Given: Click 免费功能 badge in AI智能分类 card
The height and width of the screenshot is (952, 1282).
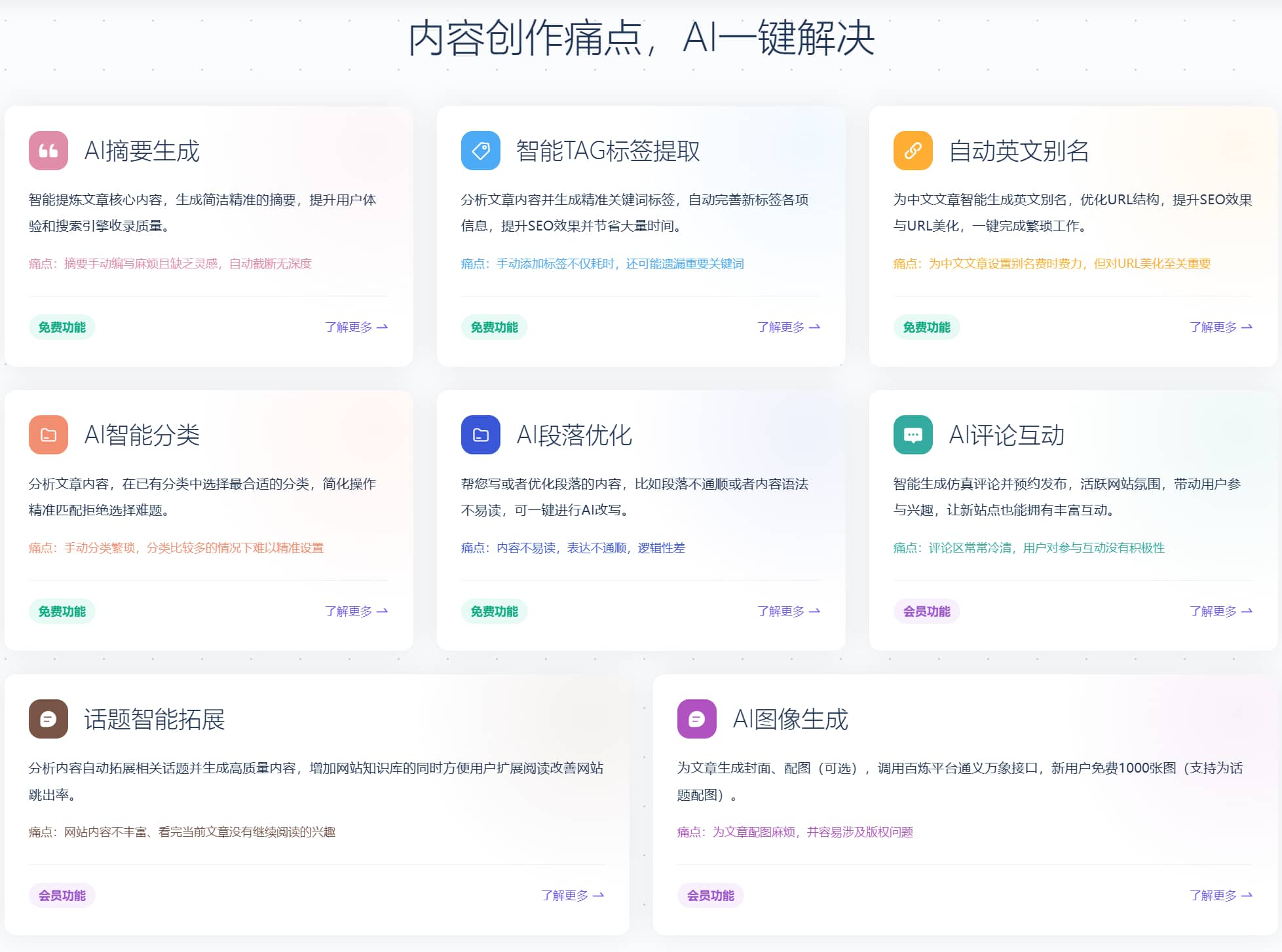Looking at the screenshot, I should pyautogui.click(x=62, y=611).
